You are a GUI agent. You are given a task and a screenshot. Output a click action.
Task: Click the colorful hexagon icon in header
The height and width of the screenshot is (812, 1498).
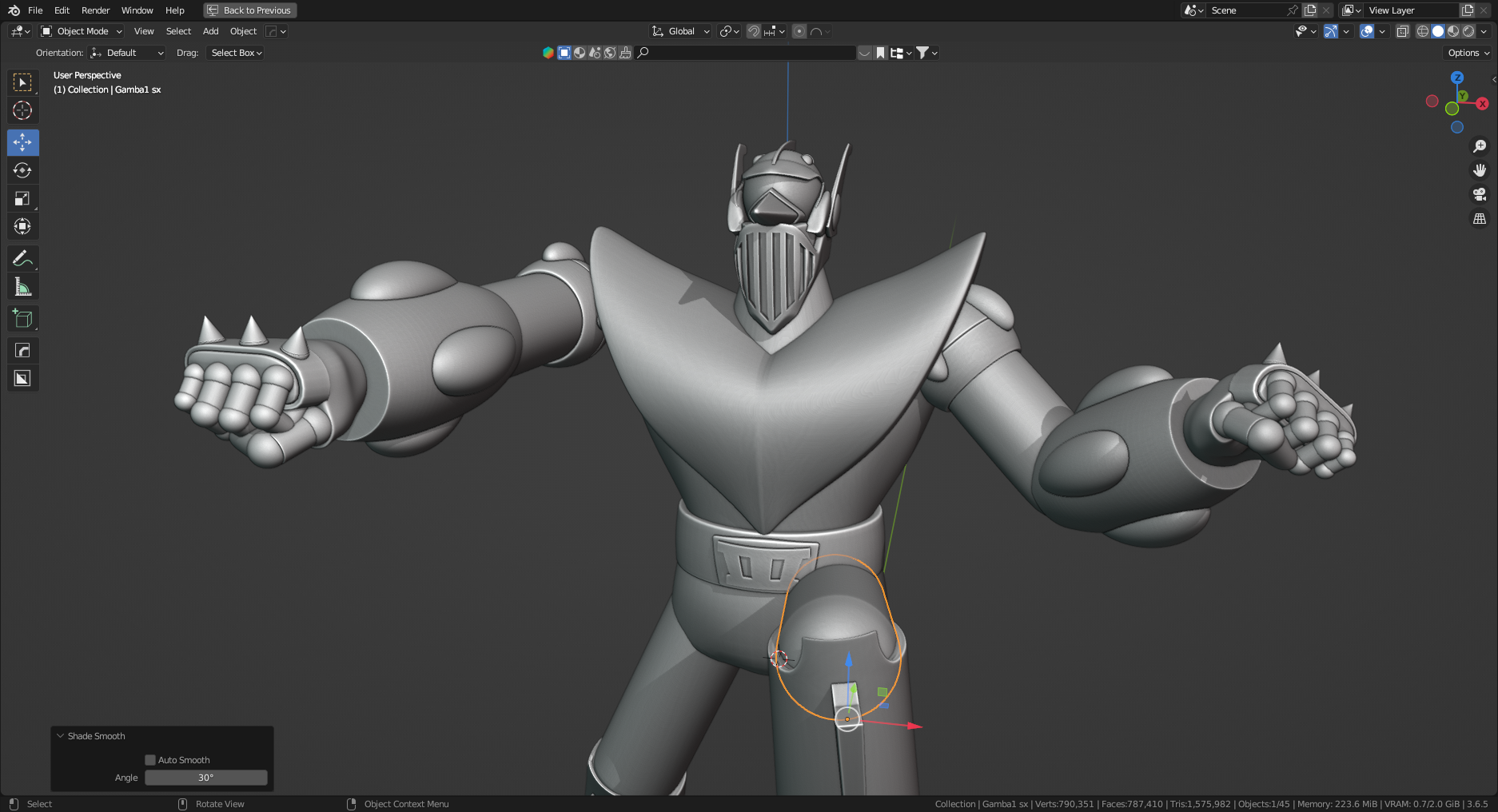click(548, 53)
